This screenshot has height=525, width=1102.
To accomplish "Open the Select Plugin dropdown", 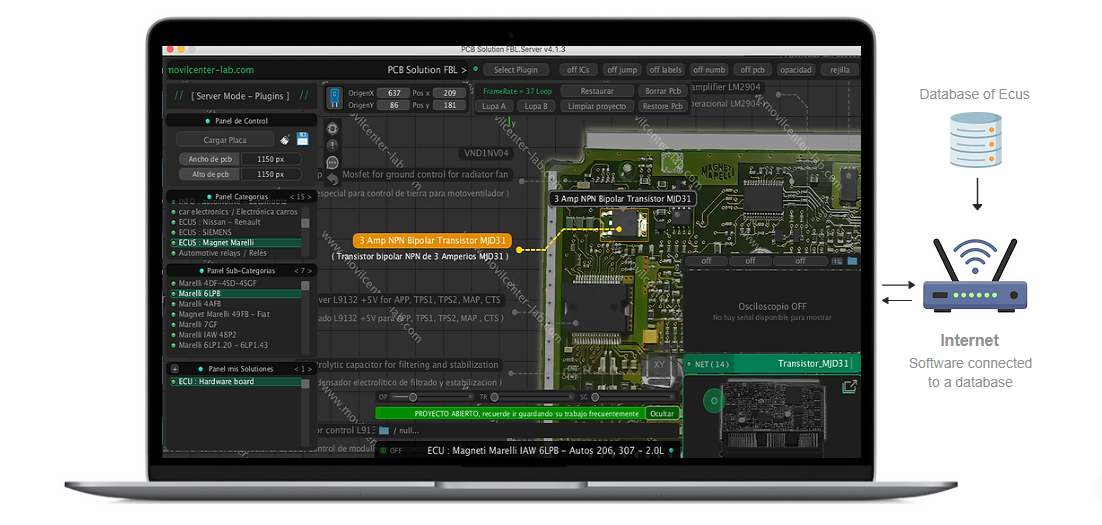I will tap(516, 70).
